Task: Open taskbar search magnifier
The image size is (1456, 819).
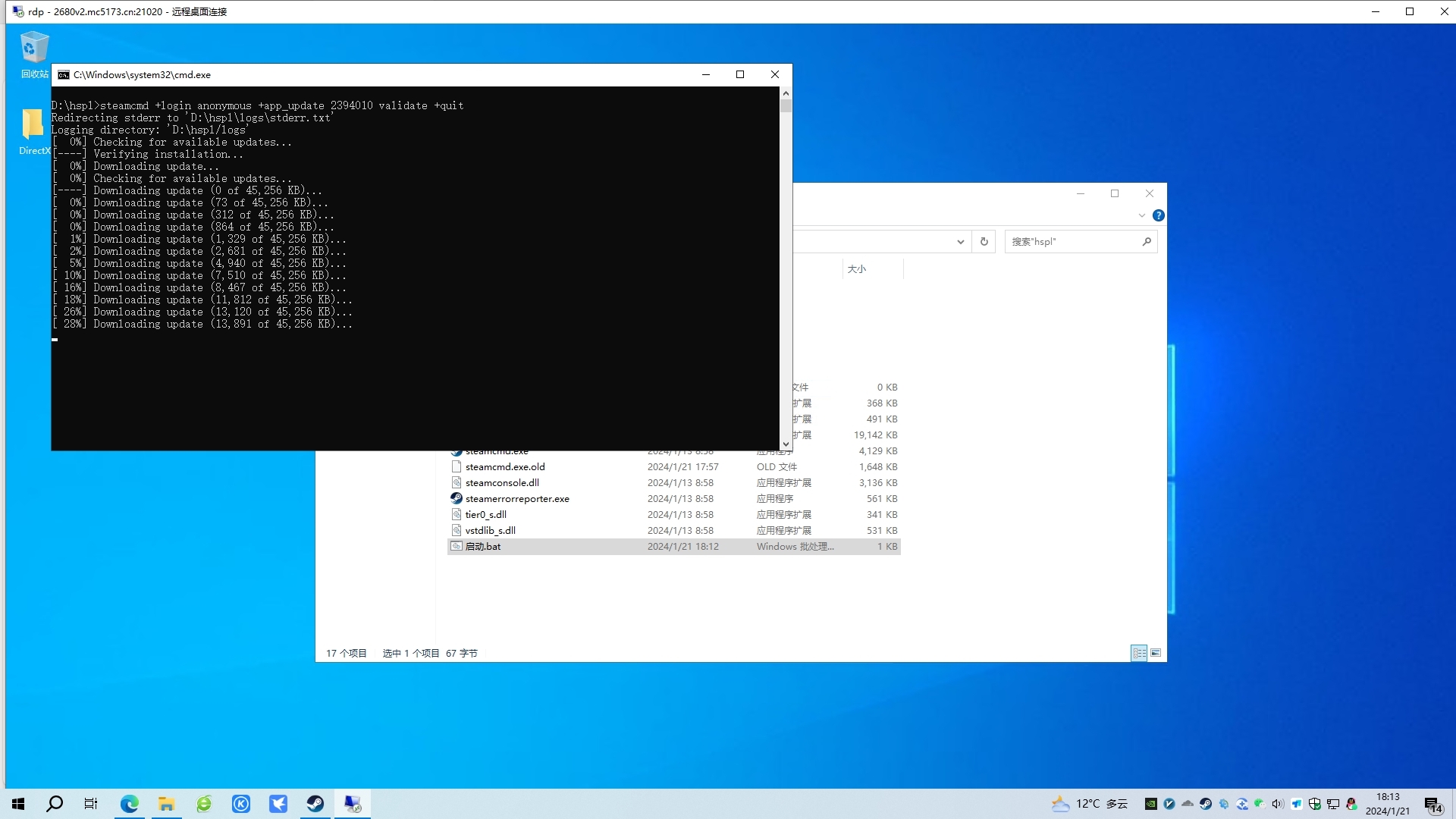Action: 55,804
